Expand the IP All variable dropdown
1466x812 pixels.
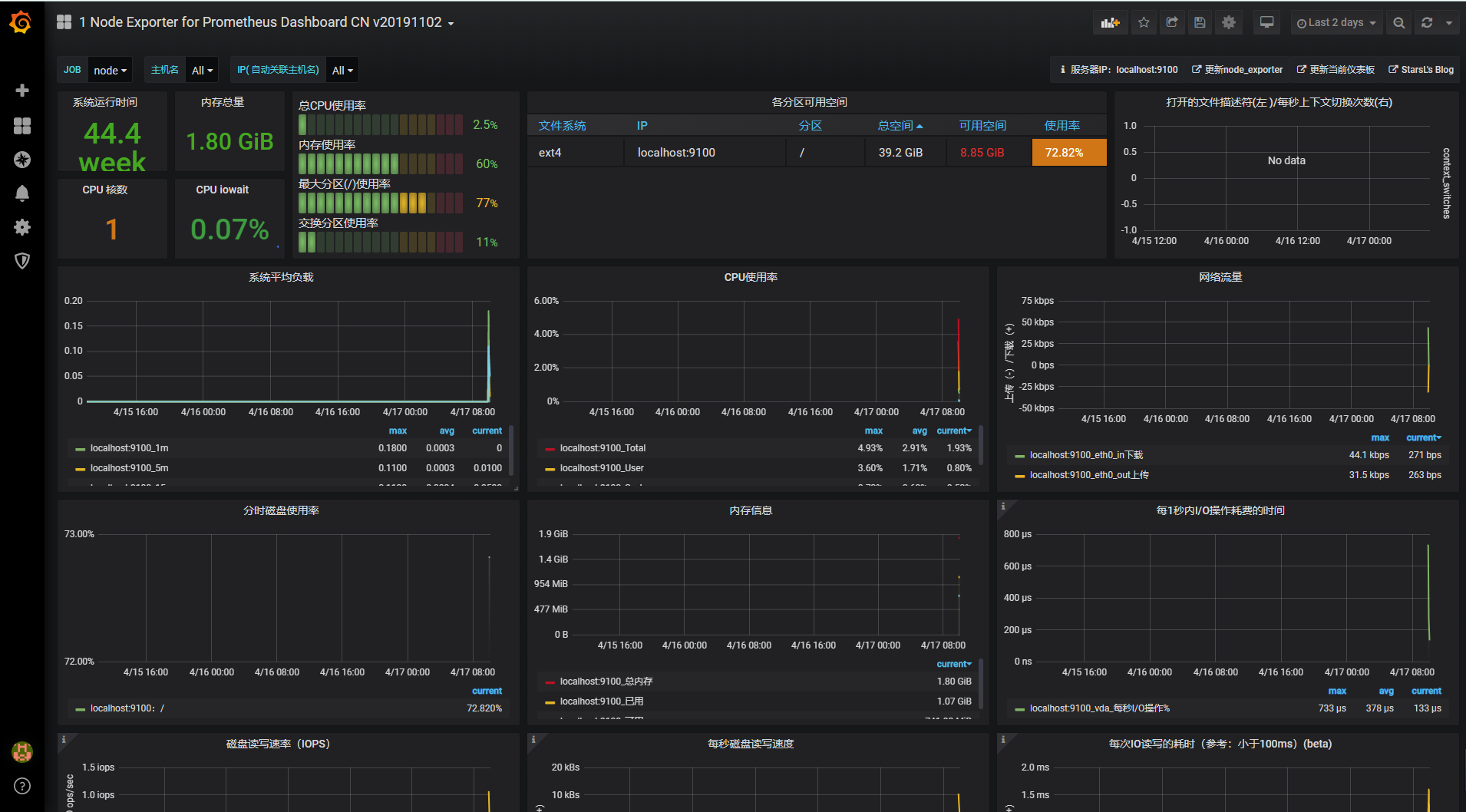point(342,70)
